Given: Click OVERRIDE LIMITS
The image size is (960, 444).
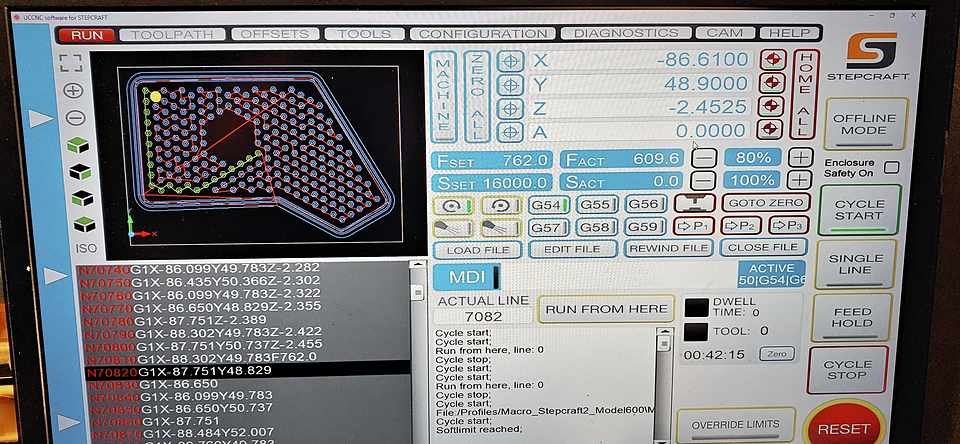Looking at the screenshot, I should 735,424.
